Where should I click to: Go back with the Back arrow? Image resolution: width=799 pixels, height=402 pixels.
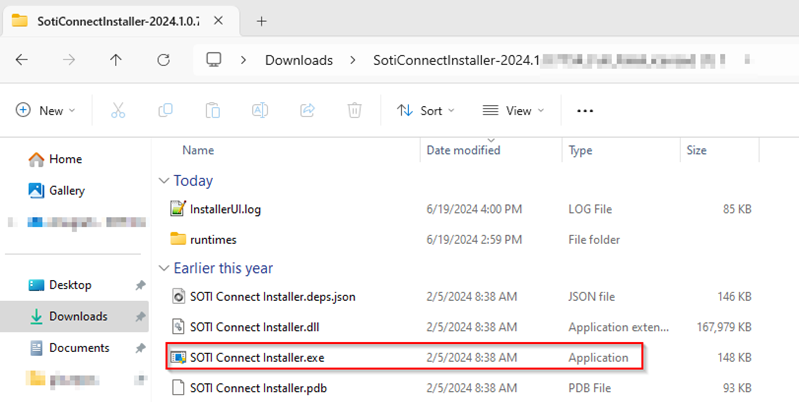click(x=21, y=60)
